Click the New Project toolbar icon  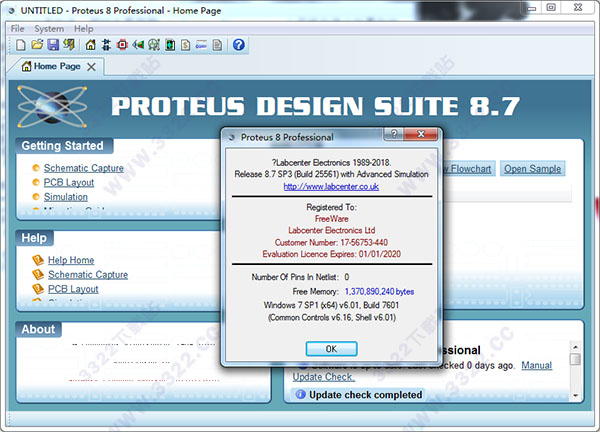click(x=21, y=45)
